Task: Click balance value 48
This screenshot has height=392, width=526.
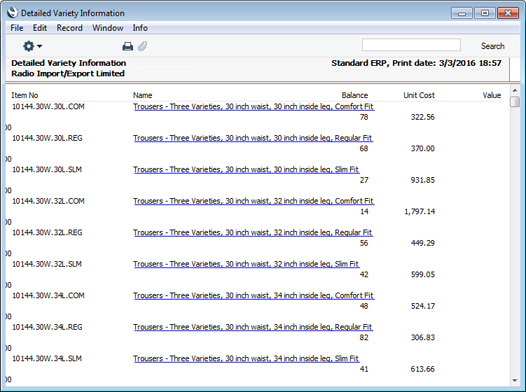Action: 364,306
